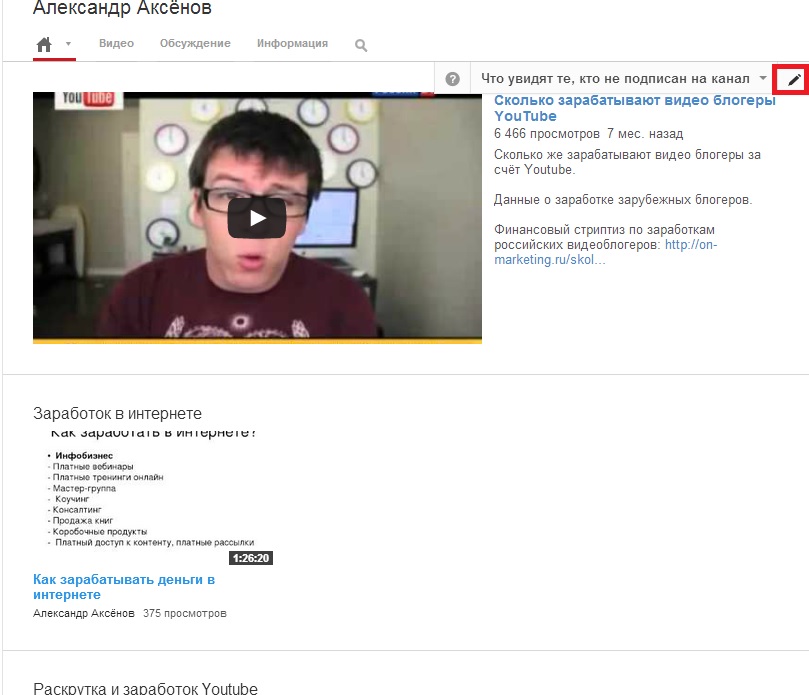Search the channel with magnifier icon
This screenshot has width=809, height=695.
[x=361, y=45]
